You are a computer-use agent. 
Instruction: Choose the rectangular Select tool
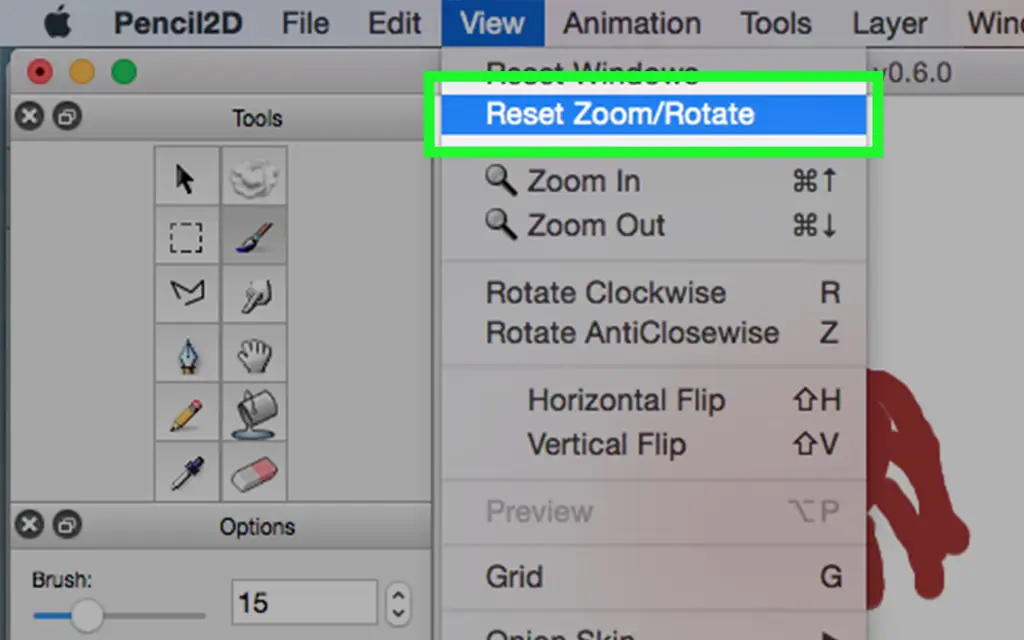tap(186, 235)
